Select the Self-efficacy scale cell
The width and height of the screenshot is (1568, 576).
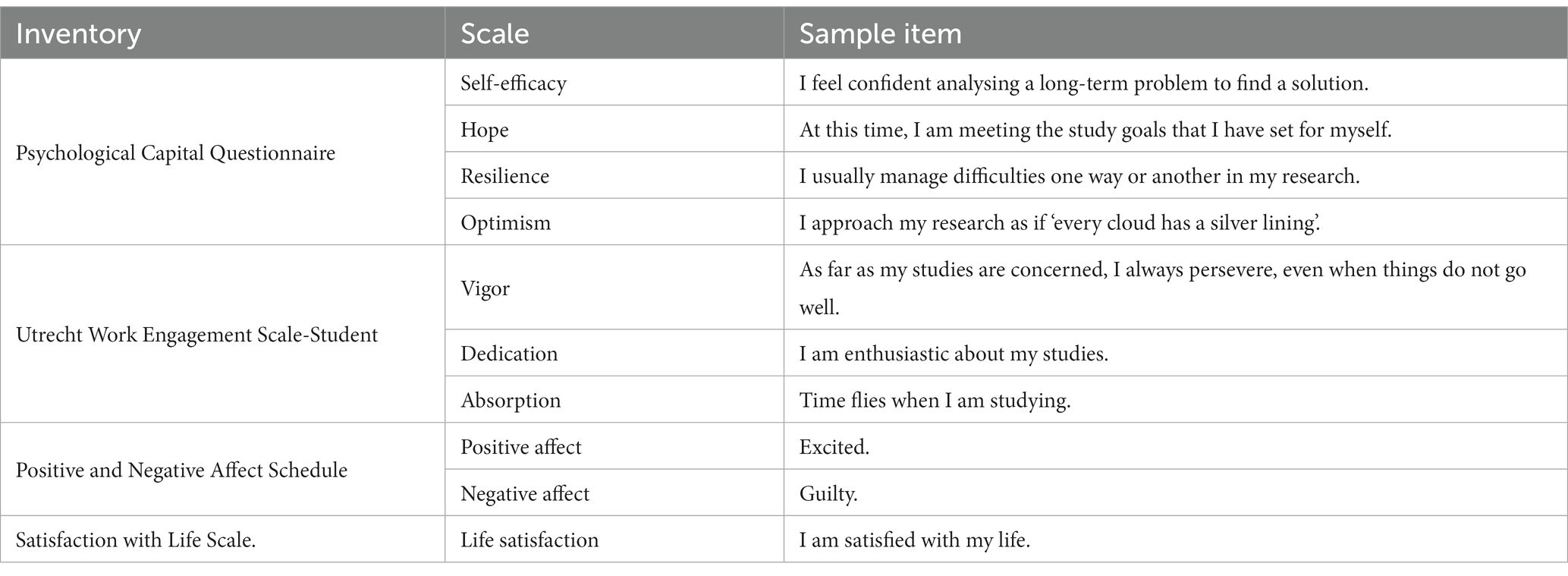pyautogui.click(x=614, y=83)
